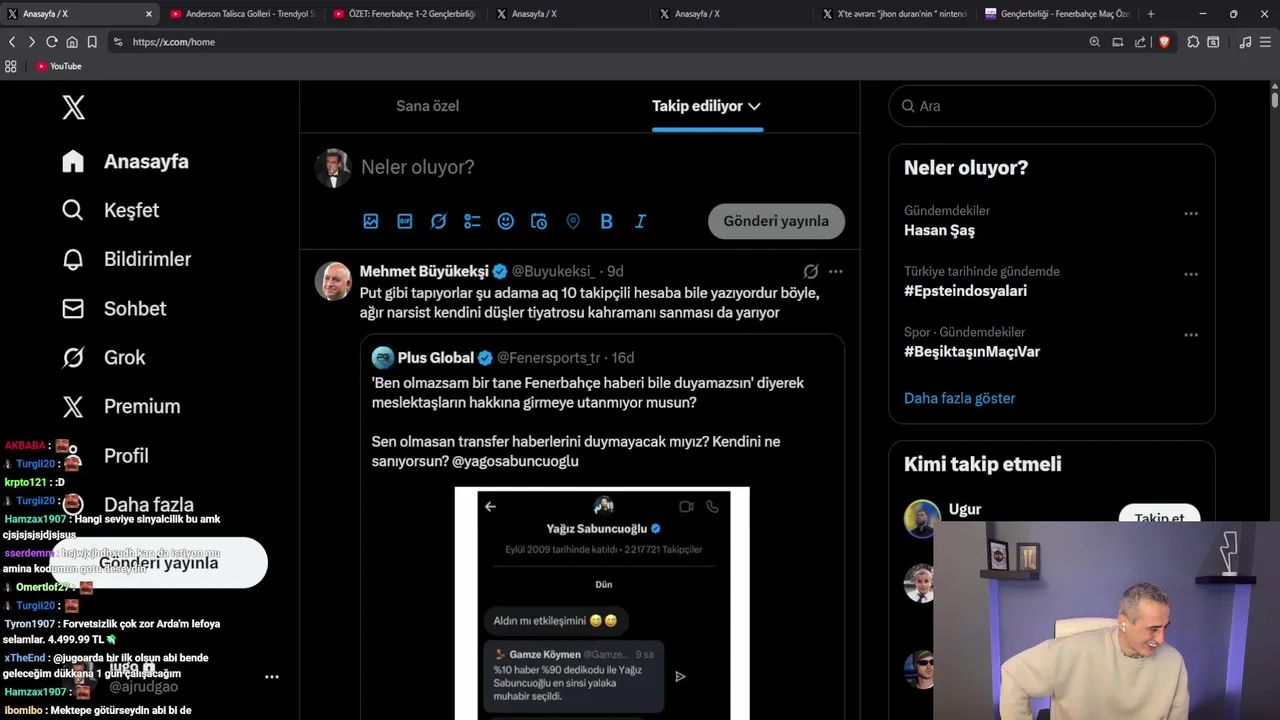The height and width of the screenshot is (720, 1280).
Task: Open #BeşiktaşınMaçıVar trending topic
Action: point(972,352)
